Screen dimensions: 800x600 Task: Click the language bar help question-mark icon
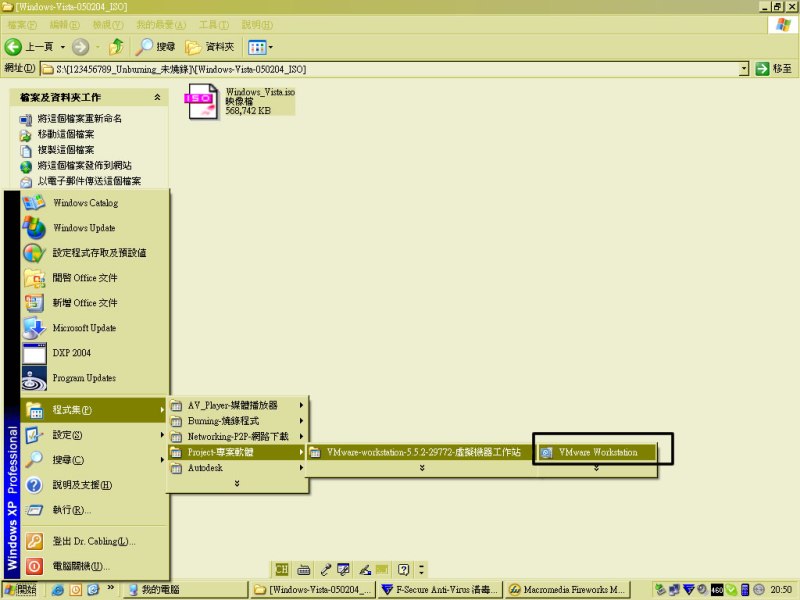coord(403,569)
